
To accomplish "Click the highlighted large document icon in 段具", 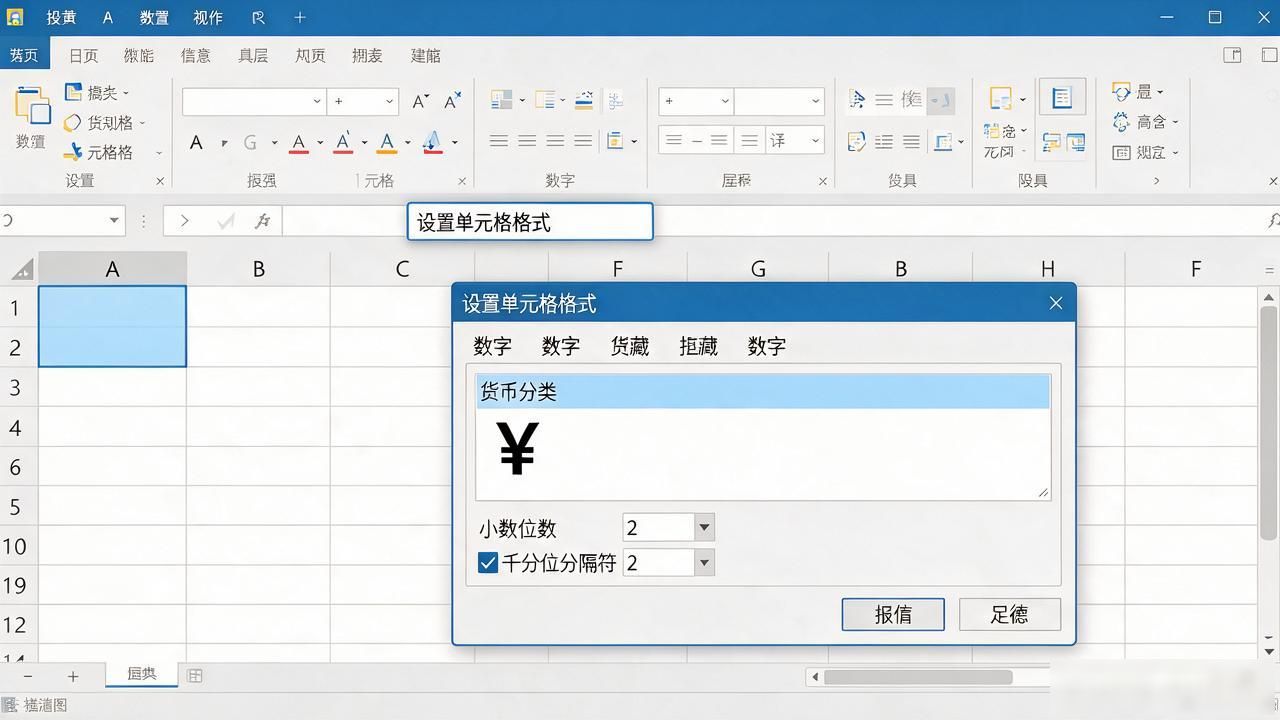I will pyautogui.click(x=1062, y=98).
